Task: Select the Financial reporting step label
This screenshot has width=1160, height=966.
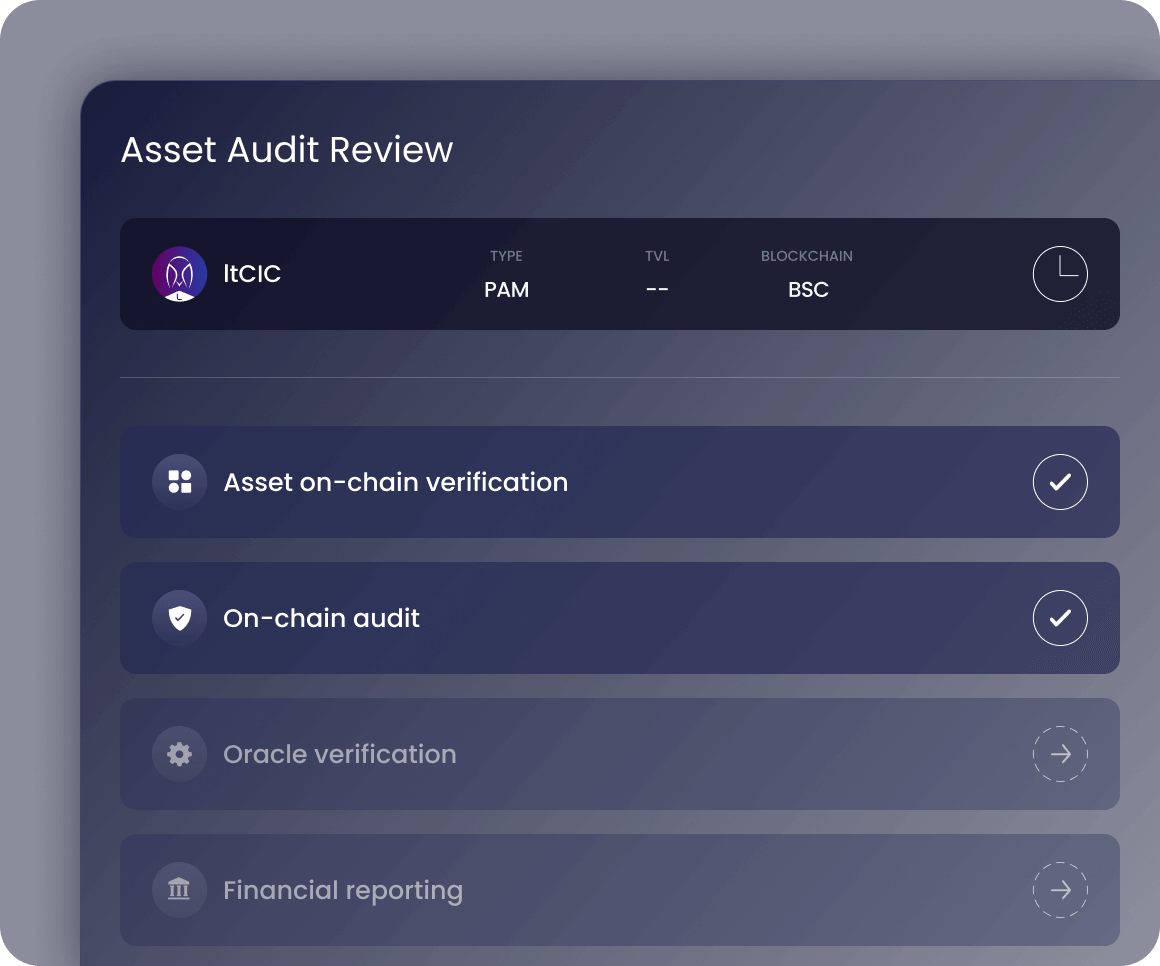Action: point(342,890)
